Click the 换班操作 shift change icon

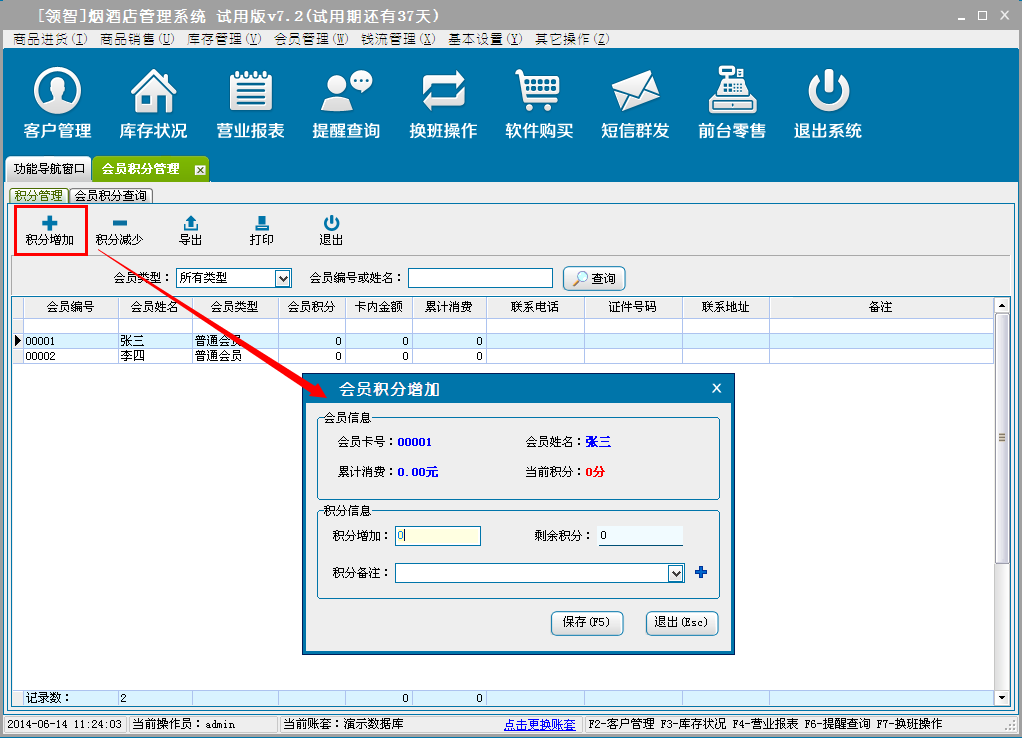pyautogui.click(x=443, y=104)
